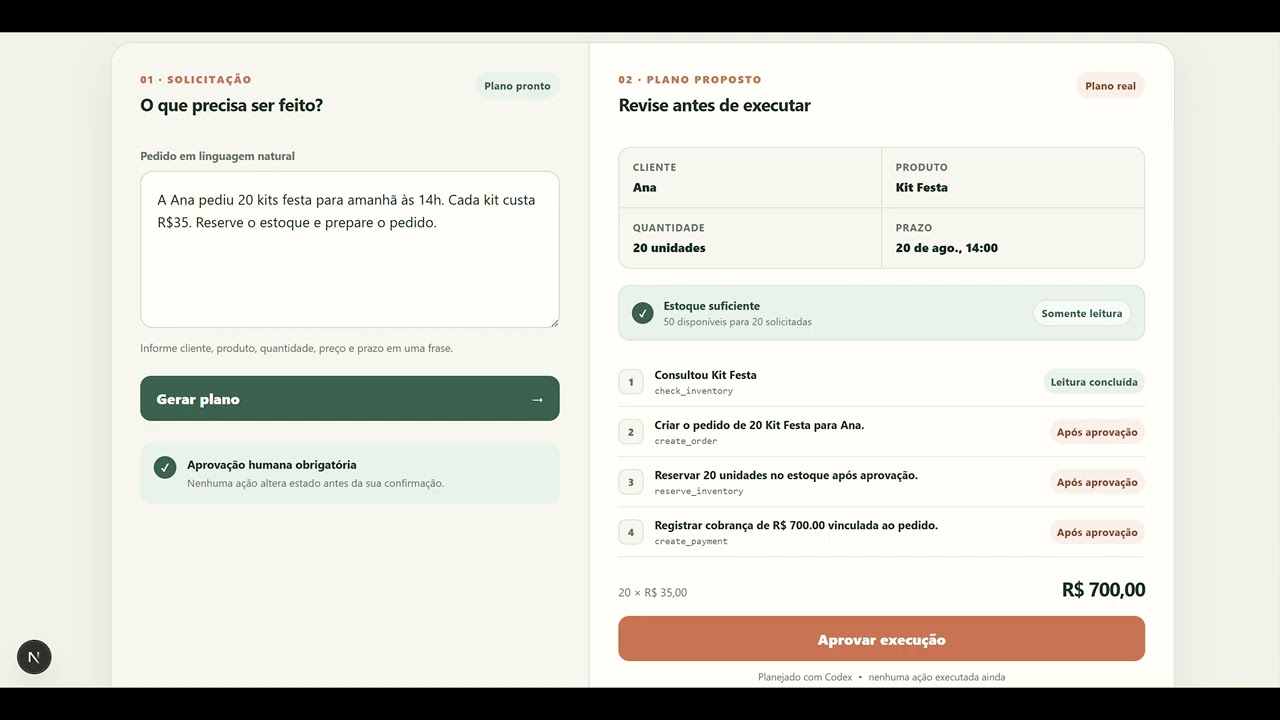The image size is (1280, 720).
Task: Click the Plano real badge
Action: [x=1111, y=86]
